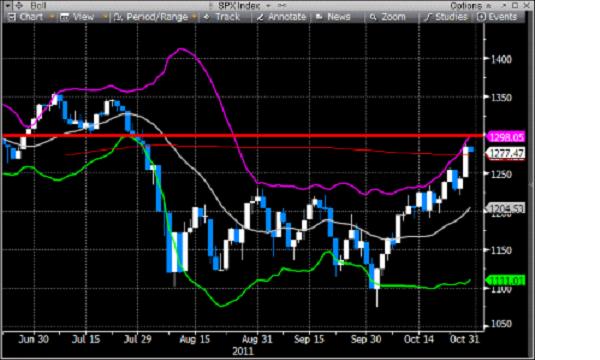The height and width of the screenshot is (360, 600).
Task: Click the white 1277.47 price label
Action: click(507, 153)
